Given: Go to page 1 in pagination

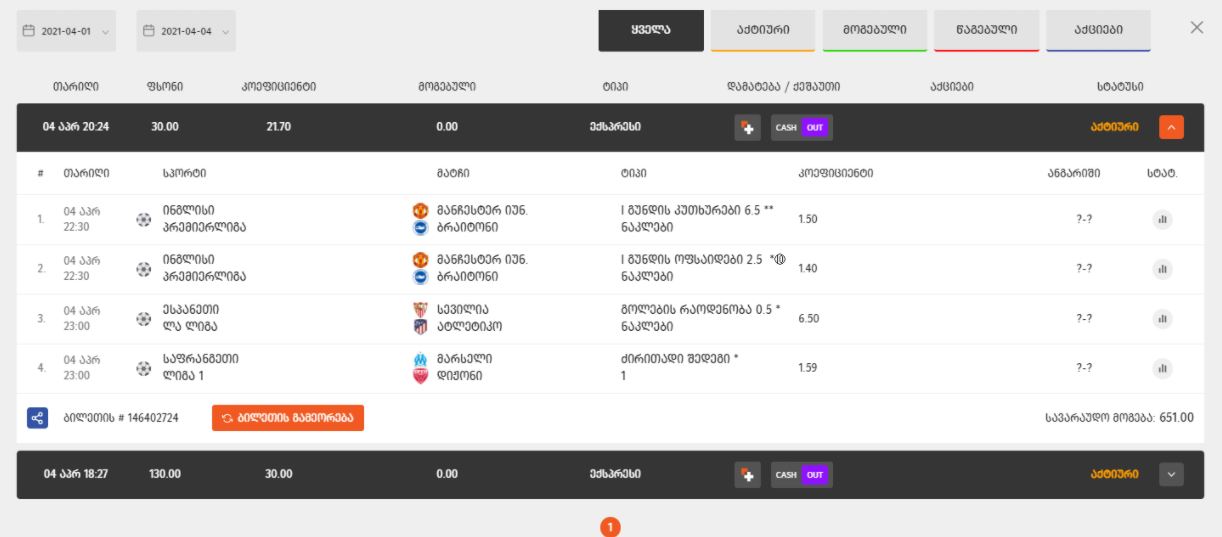Looking at the screenshot, I should (611, 525).
